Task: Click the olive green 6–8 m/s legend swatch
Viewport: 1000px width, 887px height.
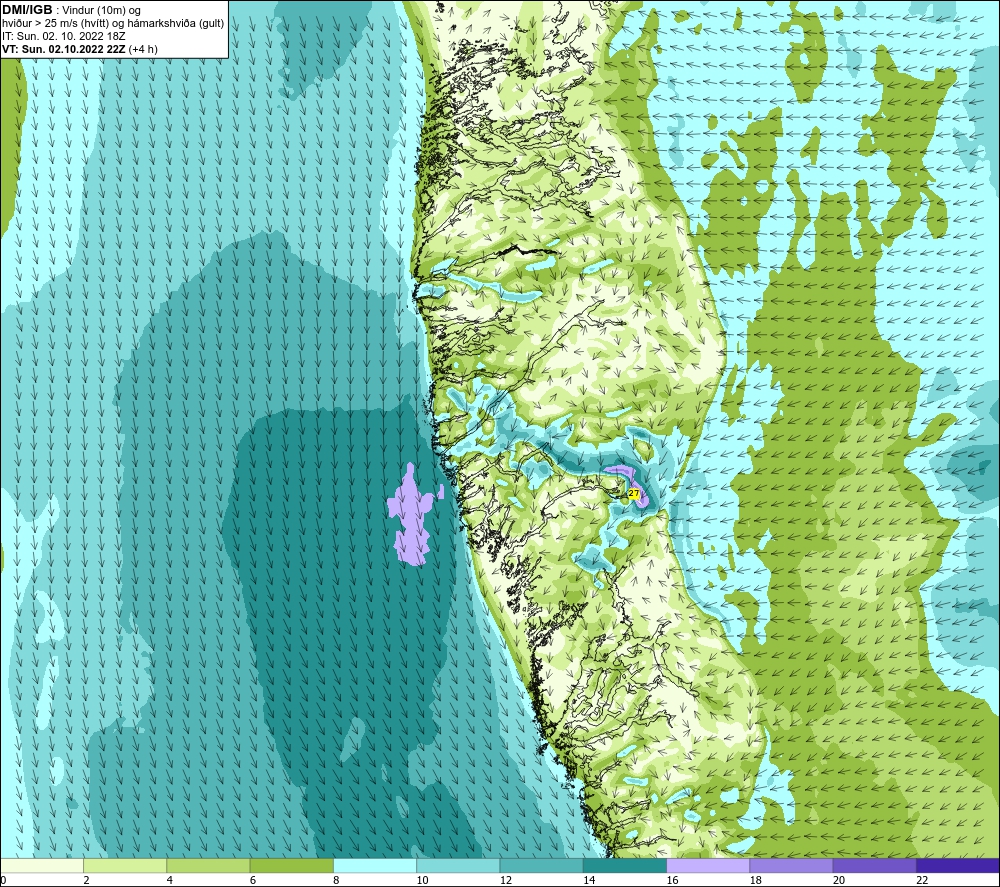Action: pyautogui.click(x=291, y=866)
